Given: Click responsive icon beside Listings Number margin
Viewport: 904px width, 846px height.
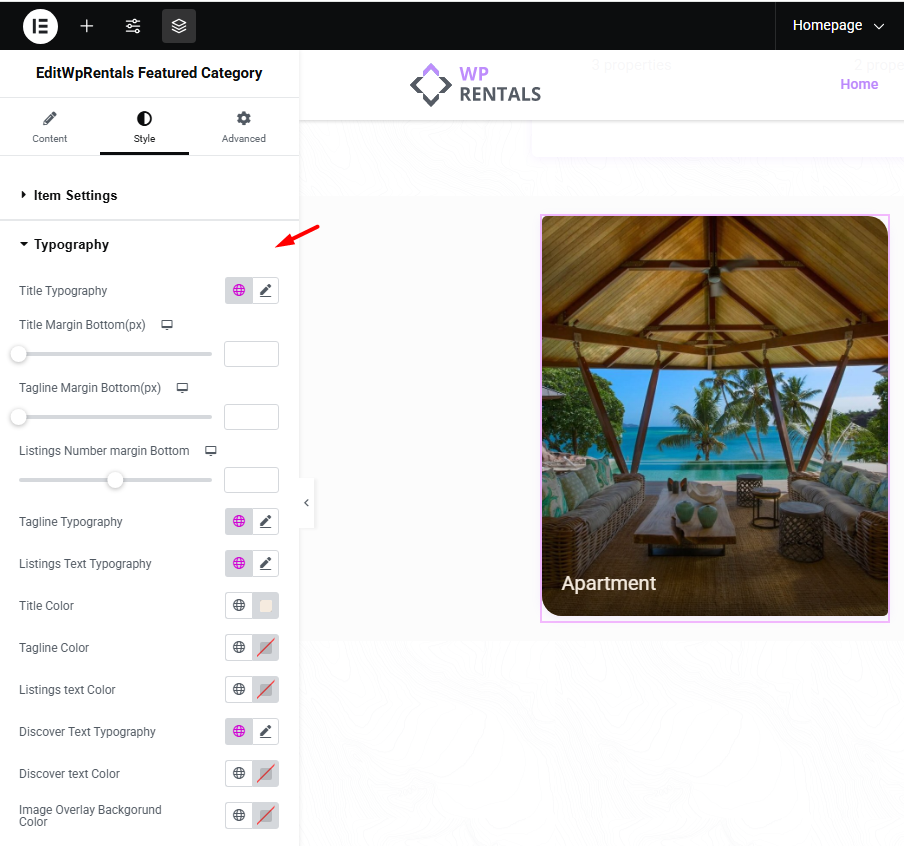Looking at the screenshot, I should pyautogui.click(x=211, y=451).
